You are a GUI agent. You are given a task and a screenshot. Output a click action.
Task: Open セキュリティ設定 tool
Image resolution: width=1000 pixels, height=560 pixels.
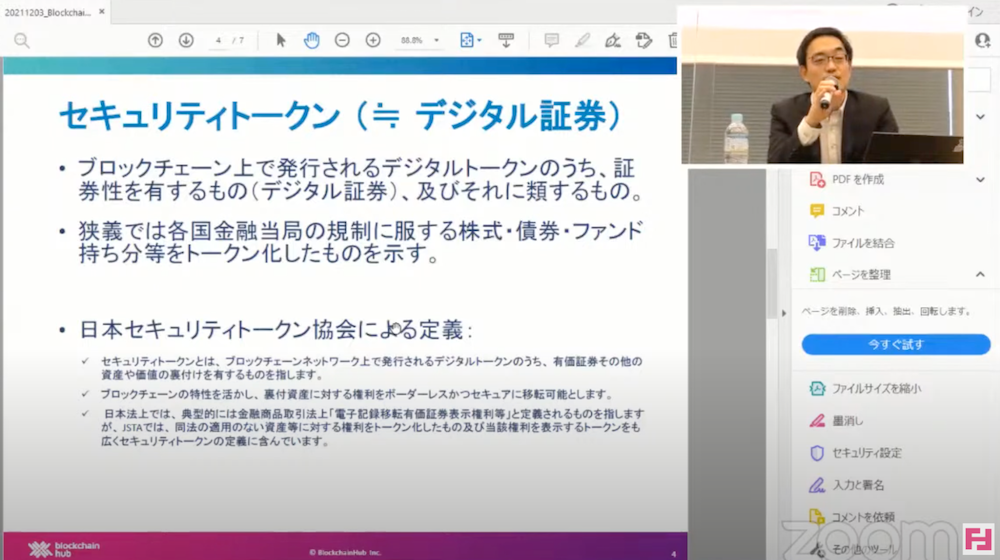(x=855, y=453)
